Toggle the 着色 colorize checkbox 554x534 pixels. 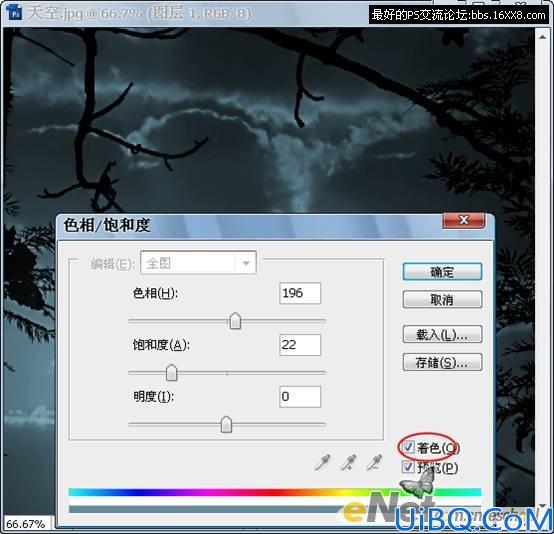[409, 447]
